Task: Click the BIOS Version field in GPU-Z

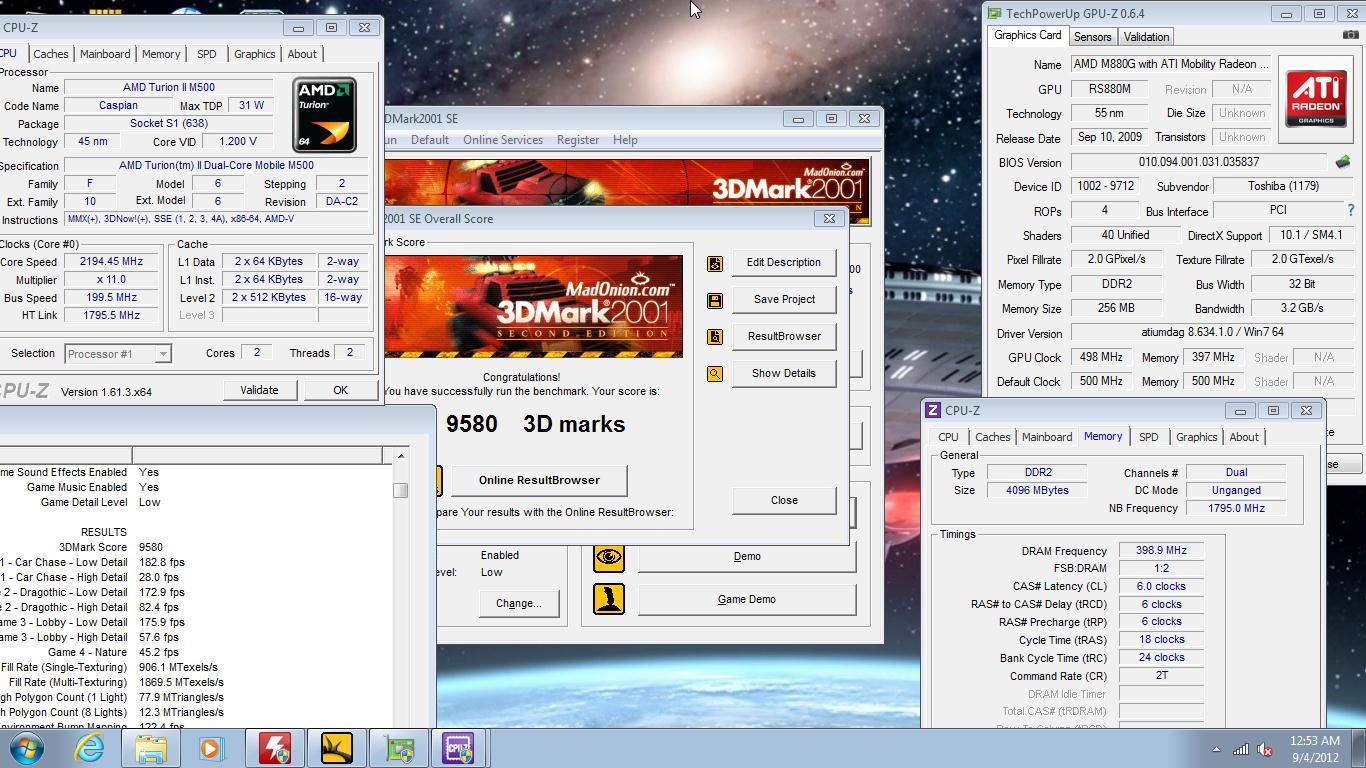Action: tap(1198, 162)
